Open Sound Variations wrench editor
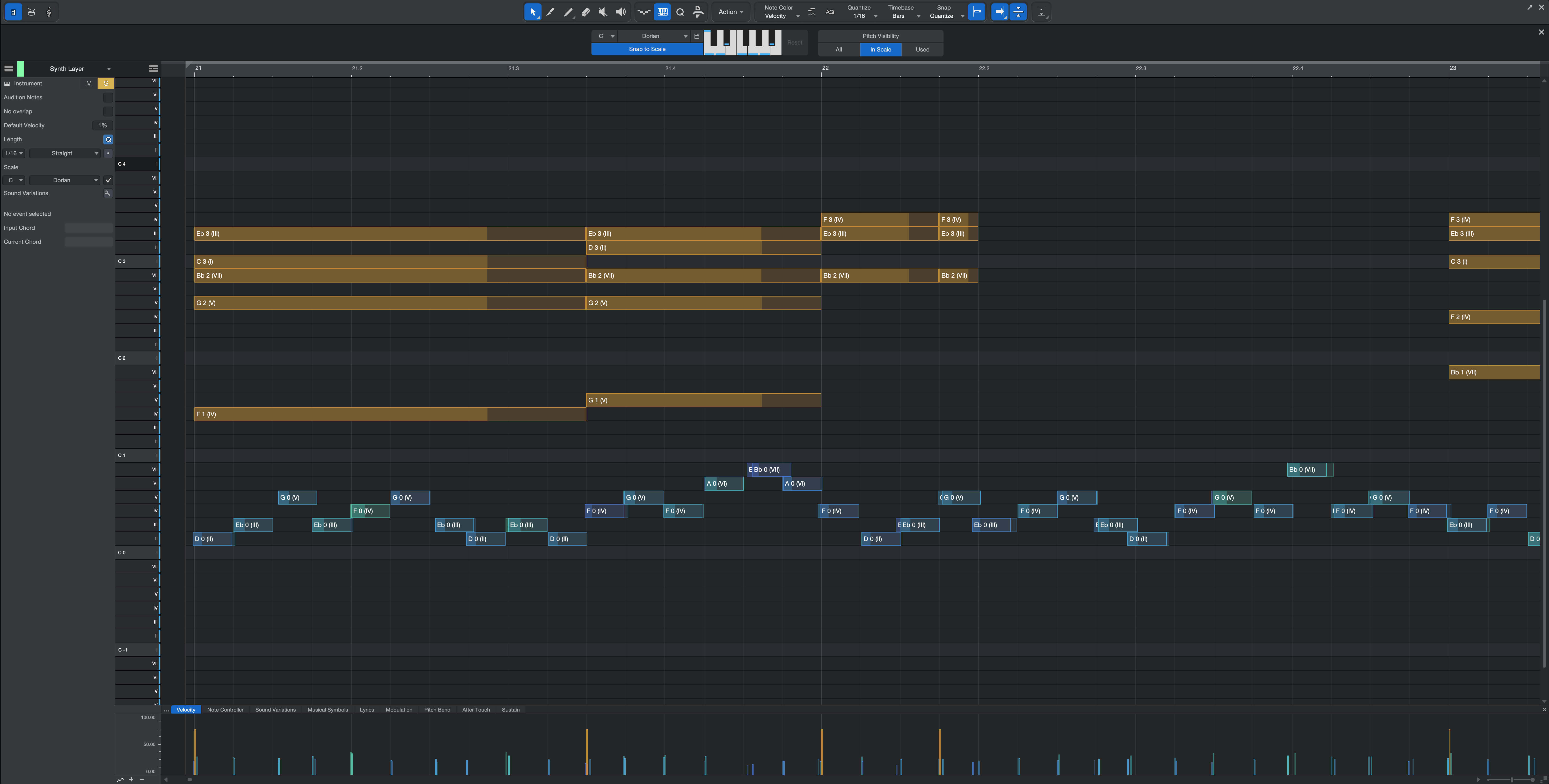1549x784 pixels. click(108, 194)
